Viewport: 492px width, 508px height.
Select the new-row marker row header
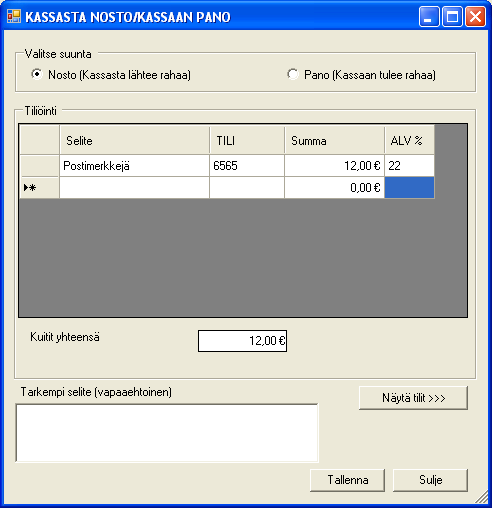pos(40,188)
